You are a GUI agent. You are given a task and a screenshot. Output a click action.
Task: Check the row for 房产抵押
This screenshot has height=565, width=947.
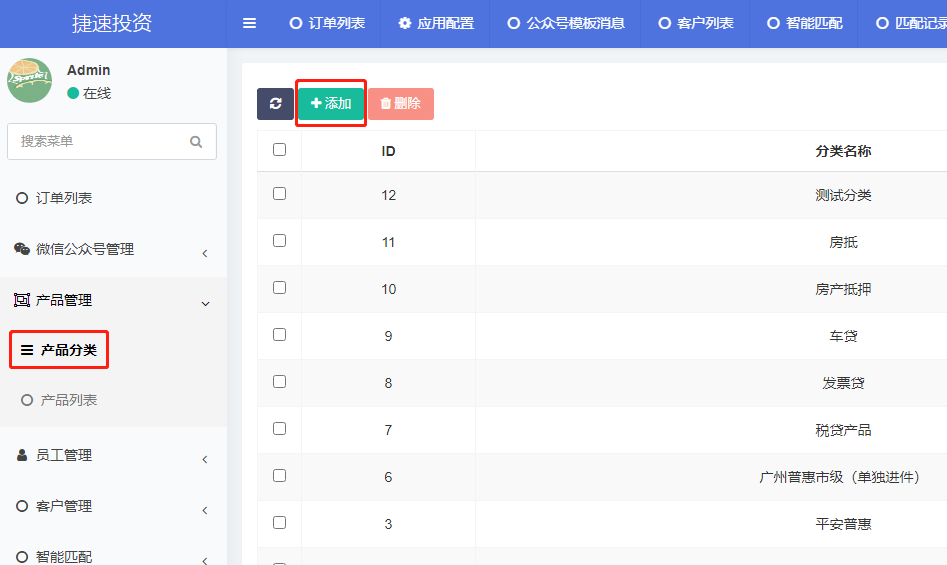(x=279, y=288)
